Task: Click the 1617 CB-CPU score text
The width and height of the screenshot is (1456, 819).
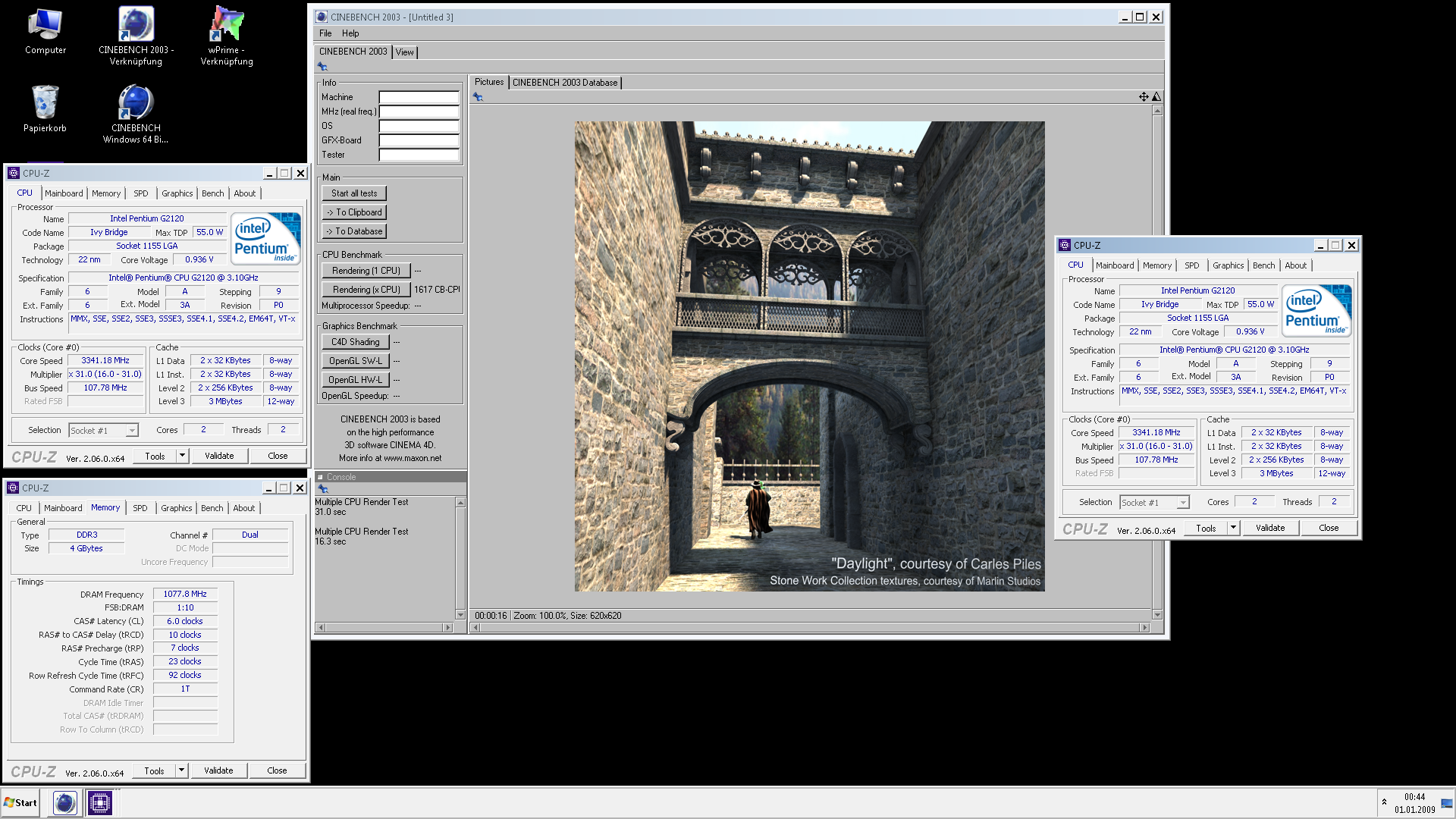Action: (437, 290)
